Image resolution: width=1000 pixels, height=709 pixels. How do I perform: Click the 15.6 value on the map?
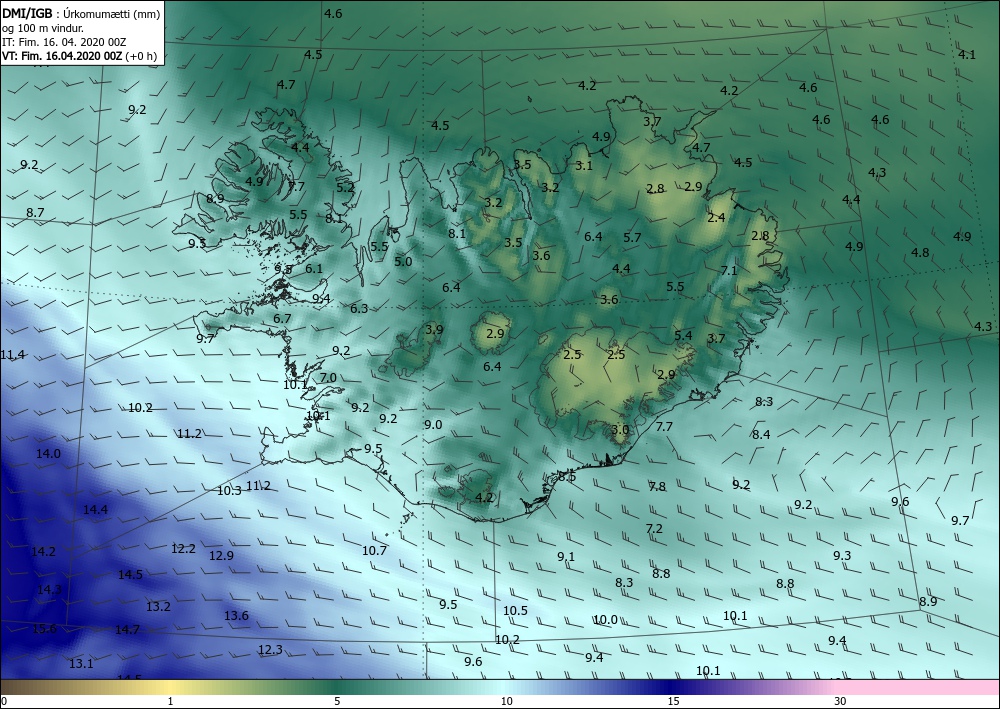[44, 629]
